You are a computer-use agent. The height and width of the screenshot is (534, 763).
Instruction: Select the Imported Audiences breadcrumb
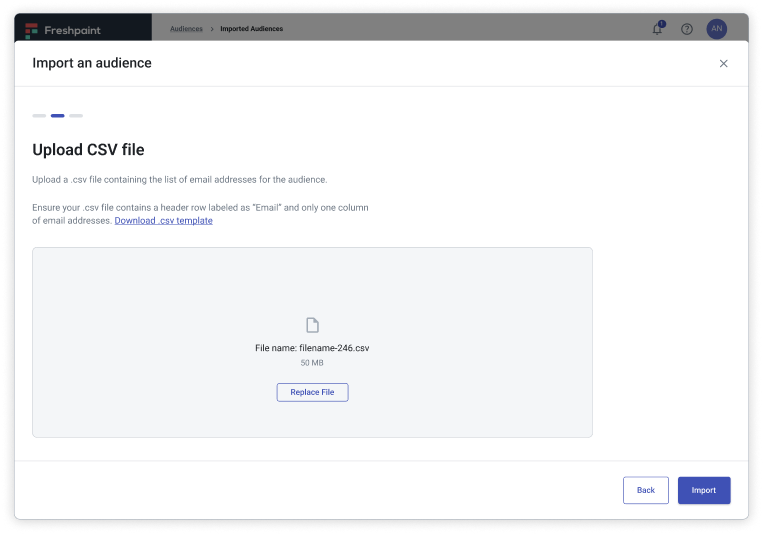tap(251, 29)
